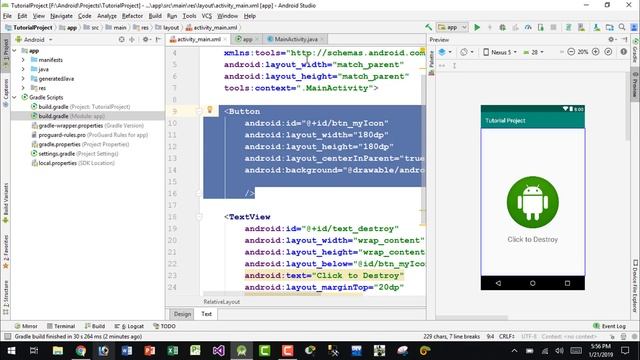640x360 pixels.
Task: Click zoom to fit screen in Preview
Action: 608,52
